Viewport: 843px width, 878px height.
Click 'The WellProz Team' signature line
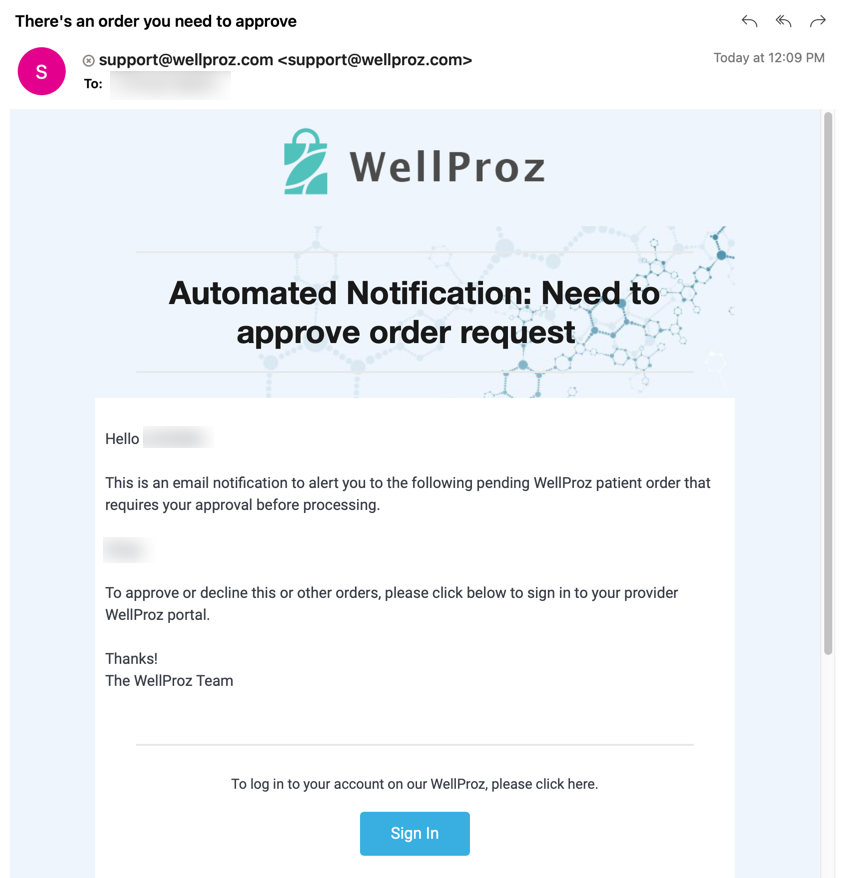point(169,681)
